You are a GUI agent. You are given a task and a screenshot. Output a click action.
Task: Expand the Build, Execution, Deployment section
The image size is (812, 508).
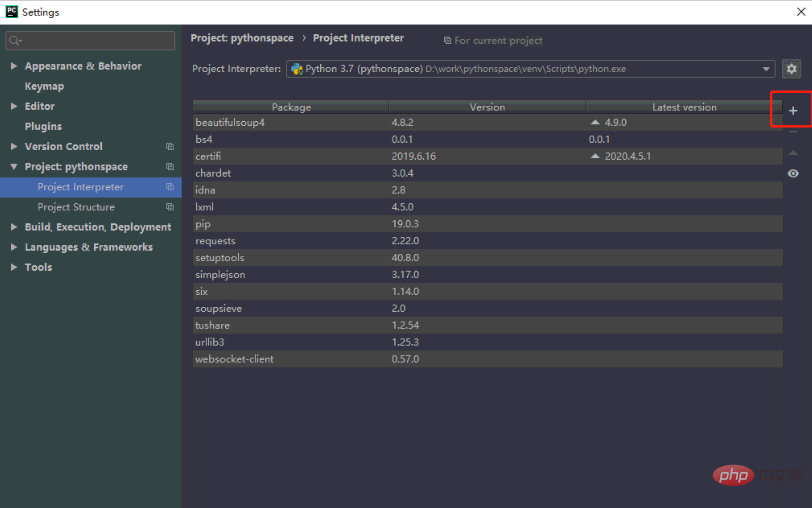tap(14, 227)
